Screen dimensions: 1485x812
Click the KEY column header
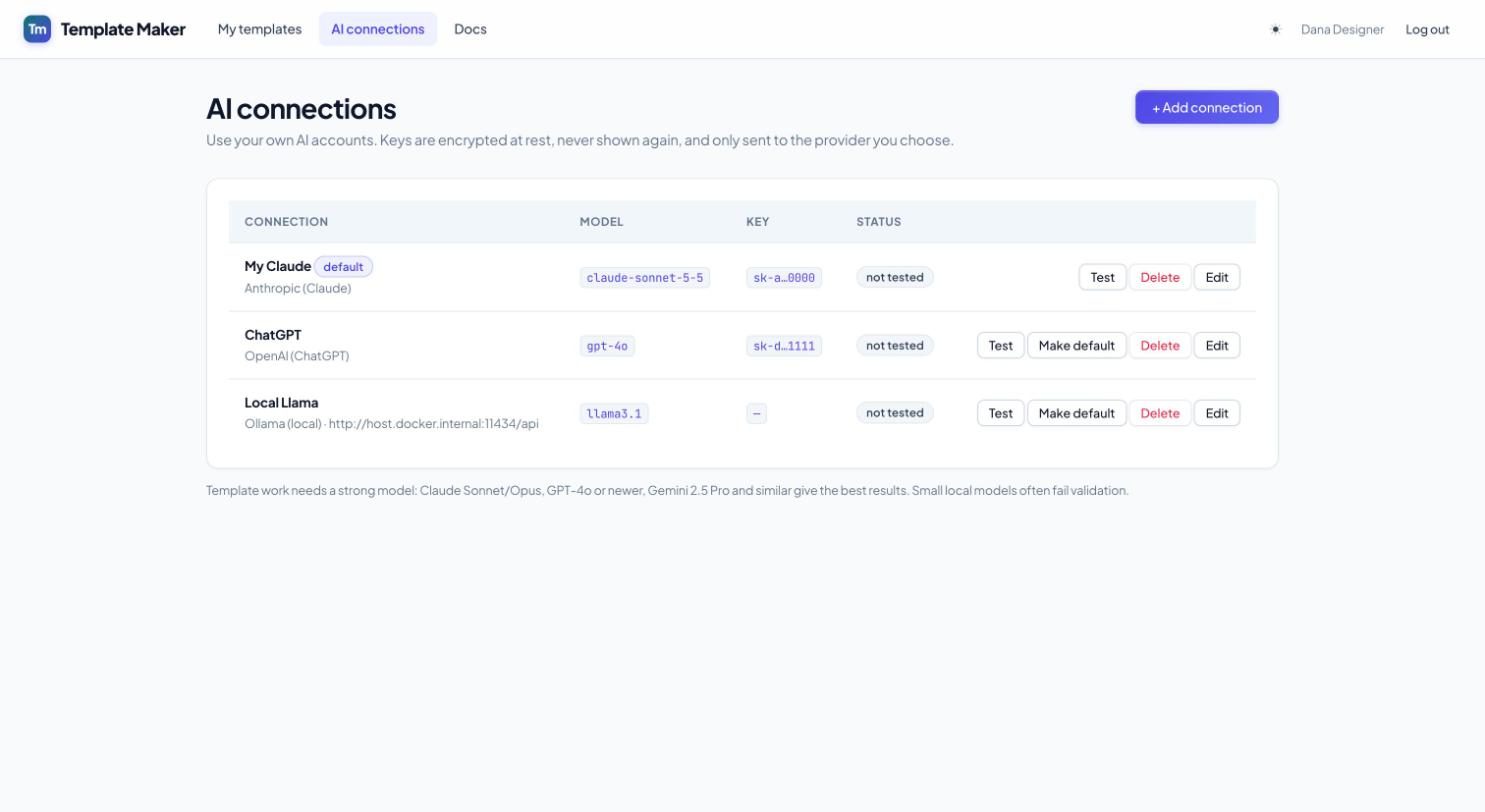pyautogui.click(x=758, y=222)
